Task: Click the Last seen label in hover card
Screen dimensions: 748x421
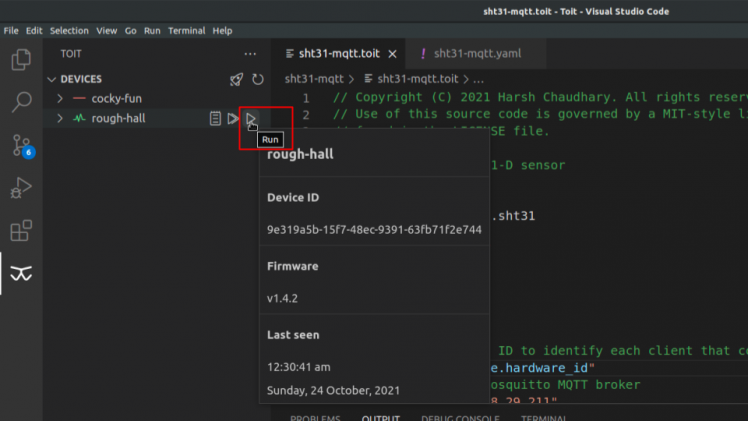Action: click(x=293, y=335)
